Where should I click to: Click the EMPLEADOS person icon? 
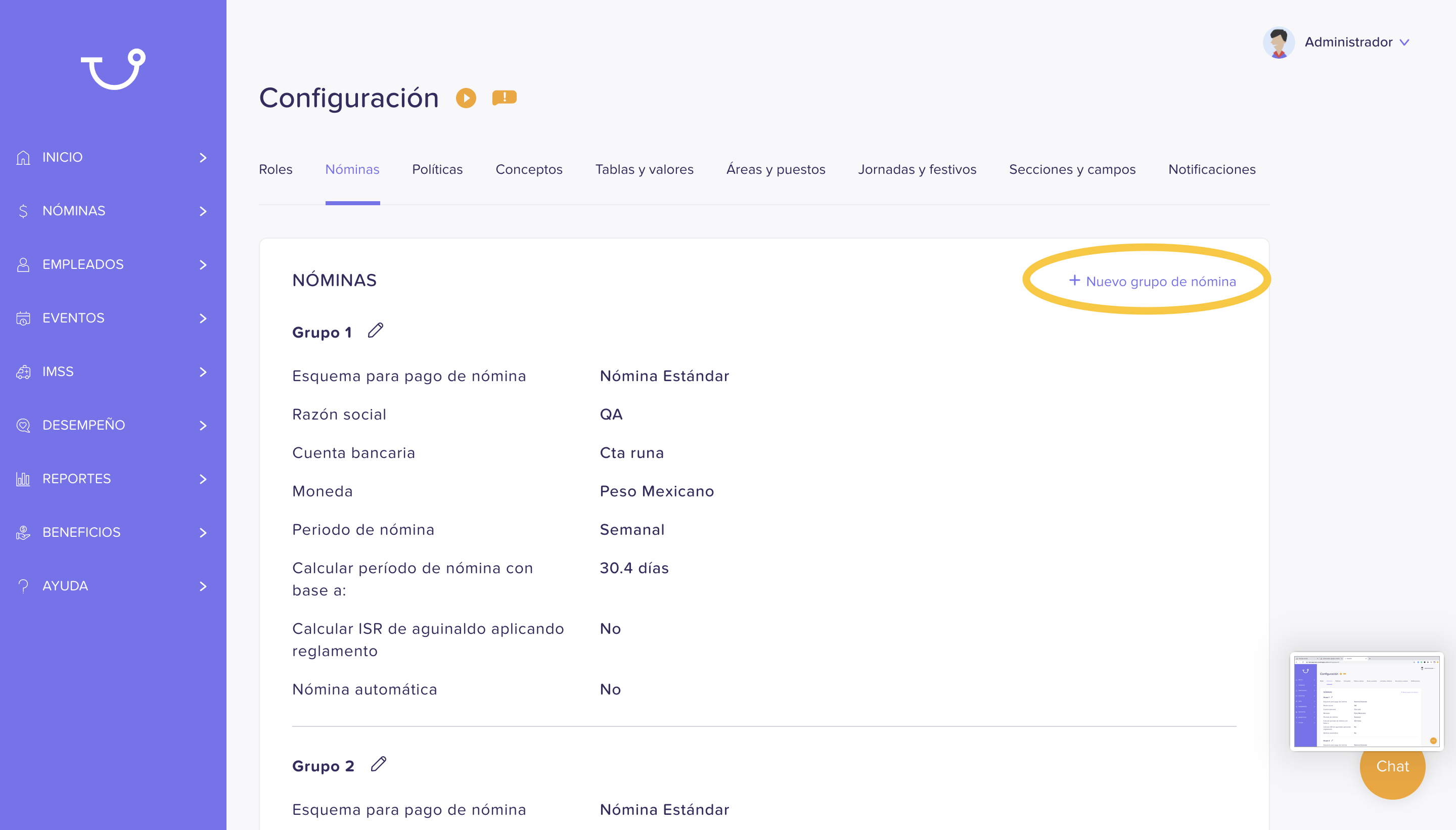click(x=23, y=264)
